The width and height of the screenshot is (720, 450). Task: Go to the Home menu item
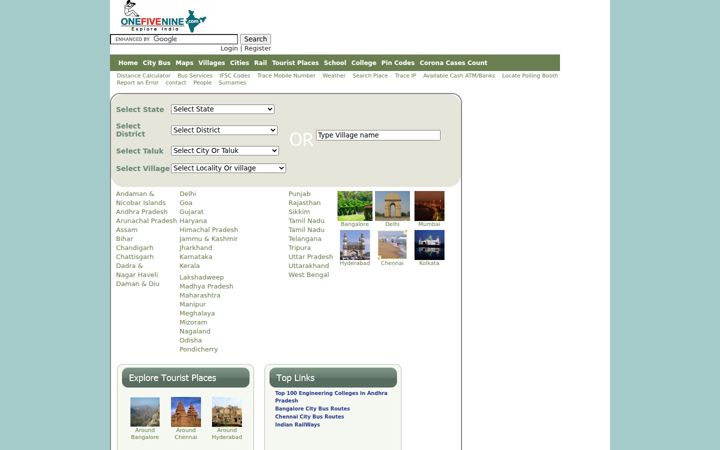128,63
